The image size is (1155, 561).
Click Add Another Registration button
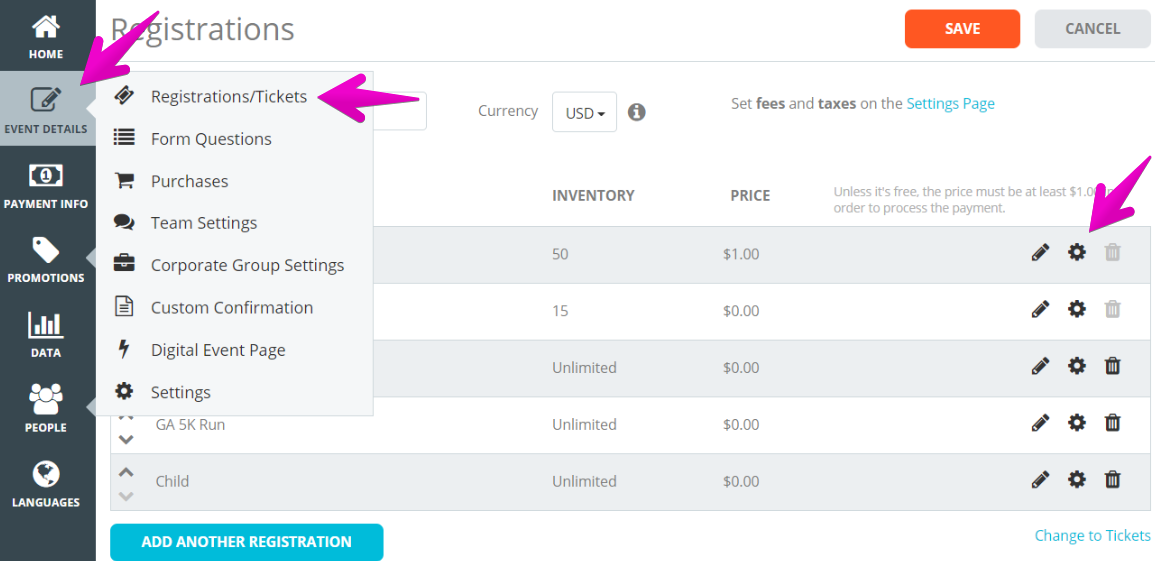coord(247,543)
